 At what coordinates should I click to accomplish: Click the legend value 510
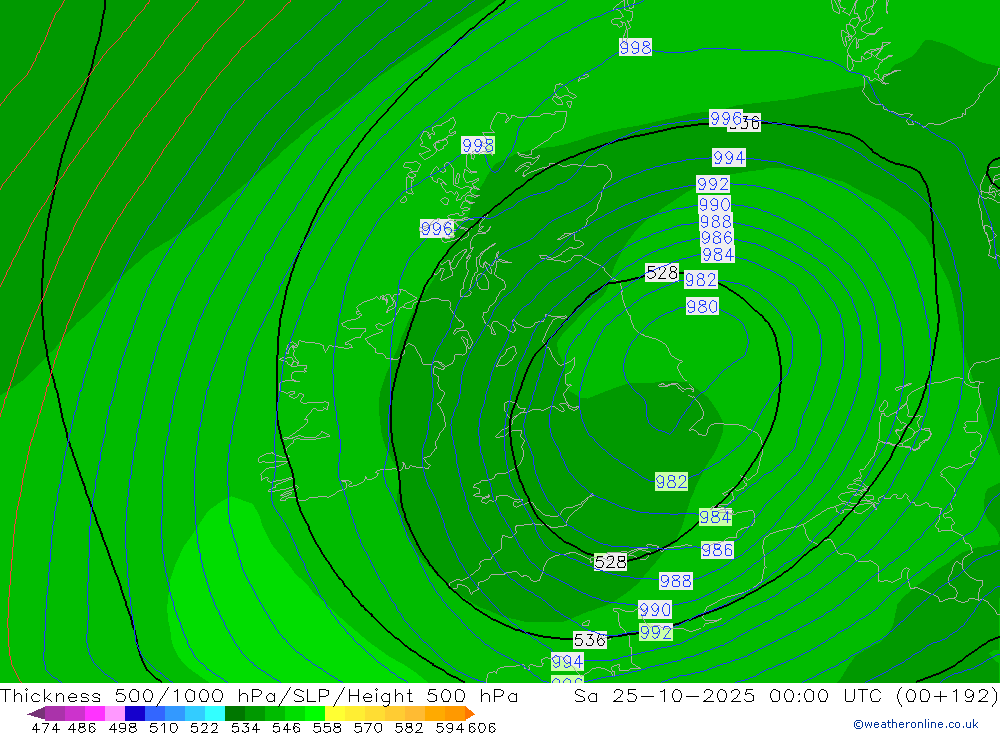pyautogui.click(x=164, y=727)
